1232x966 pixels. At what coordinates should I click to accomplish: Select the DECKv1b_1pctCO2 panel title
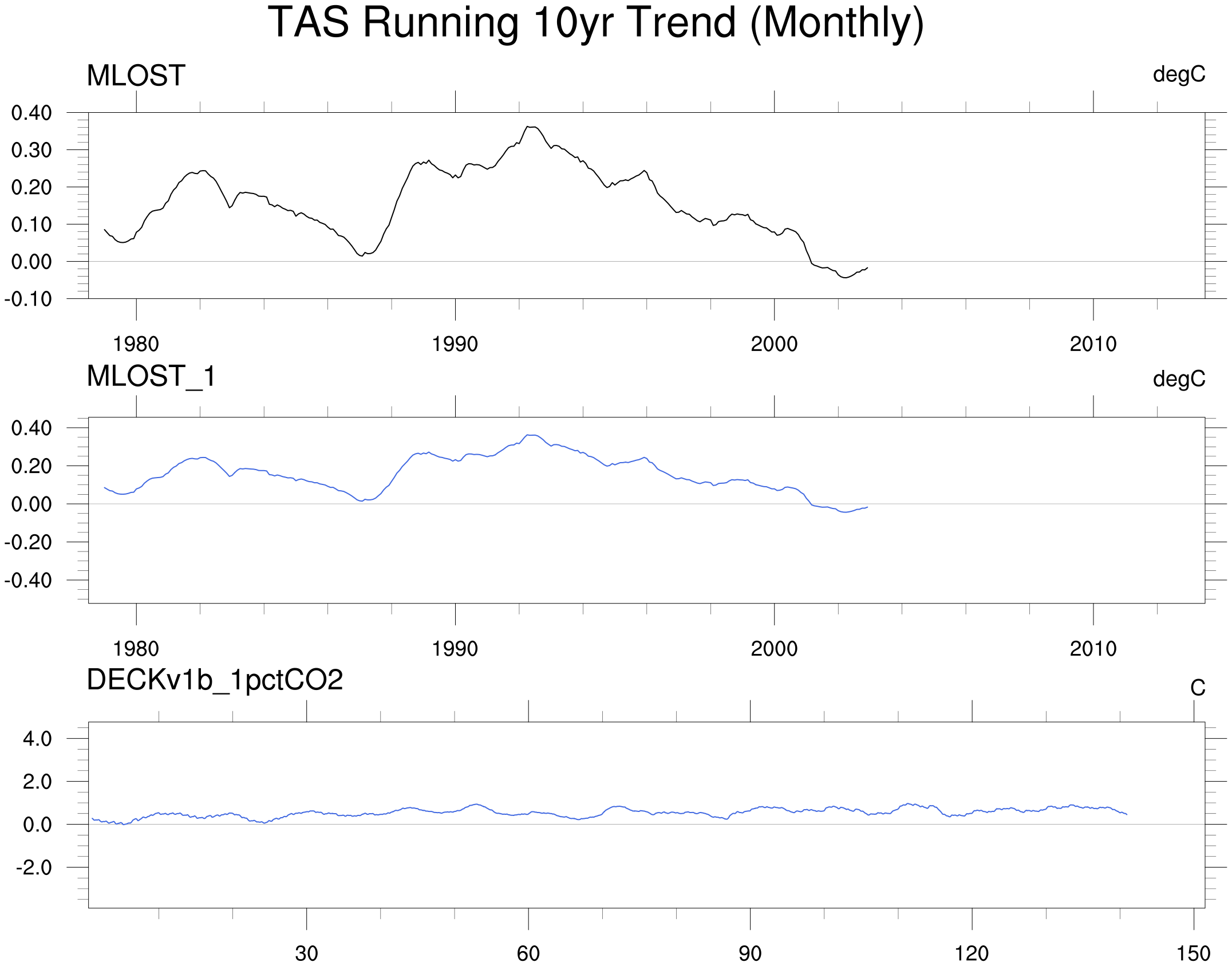coord(215,680)
